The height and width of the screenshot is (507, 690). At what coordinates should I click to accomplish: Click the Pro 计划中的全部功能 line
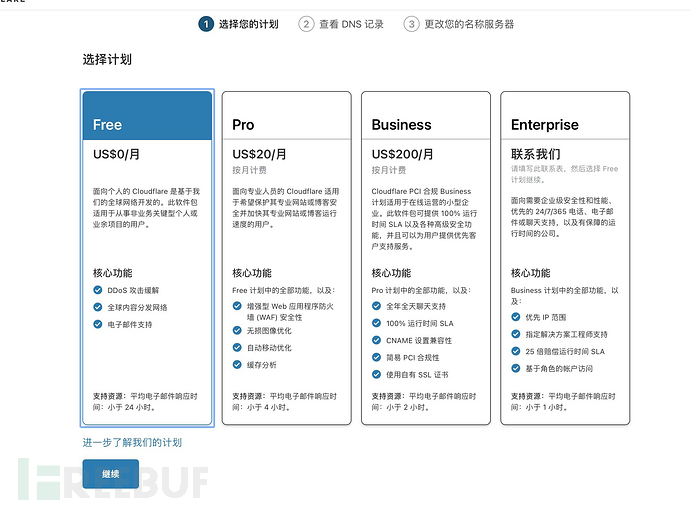pos(422,290)
